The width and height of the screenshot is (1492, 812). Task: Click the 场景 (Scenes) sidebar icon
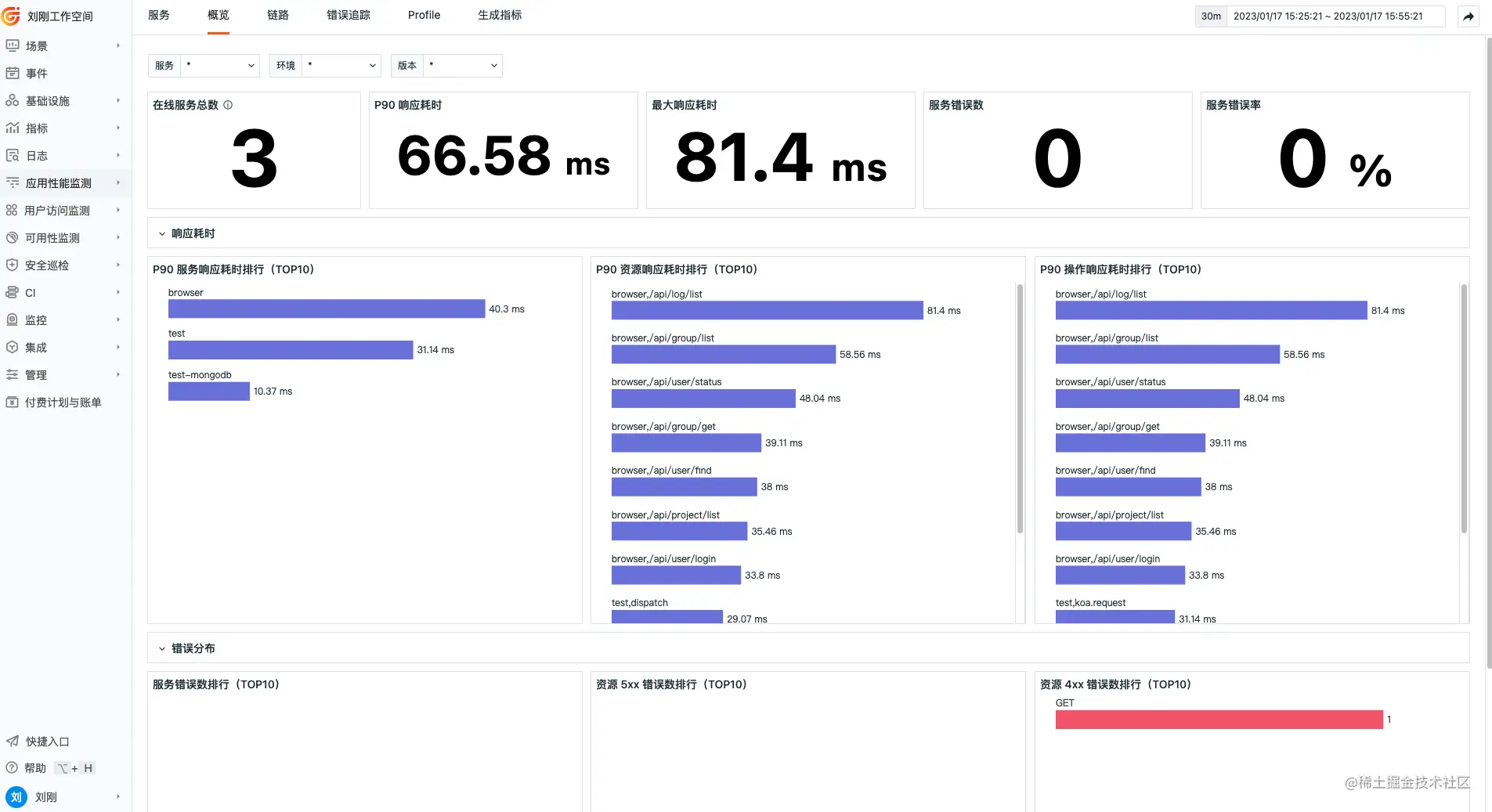point(13,46)
